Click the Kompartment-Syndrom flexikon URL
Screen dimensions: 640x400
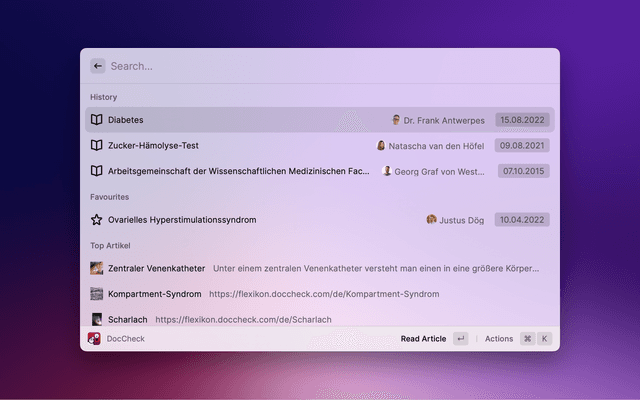[x=324, y=294]
